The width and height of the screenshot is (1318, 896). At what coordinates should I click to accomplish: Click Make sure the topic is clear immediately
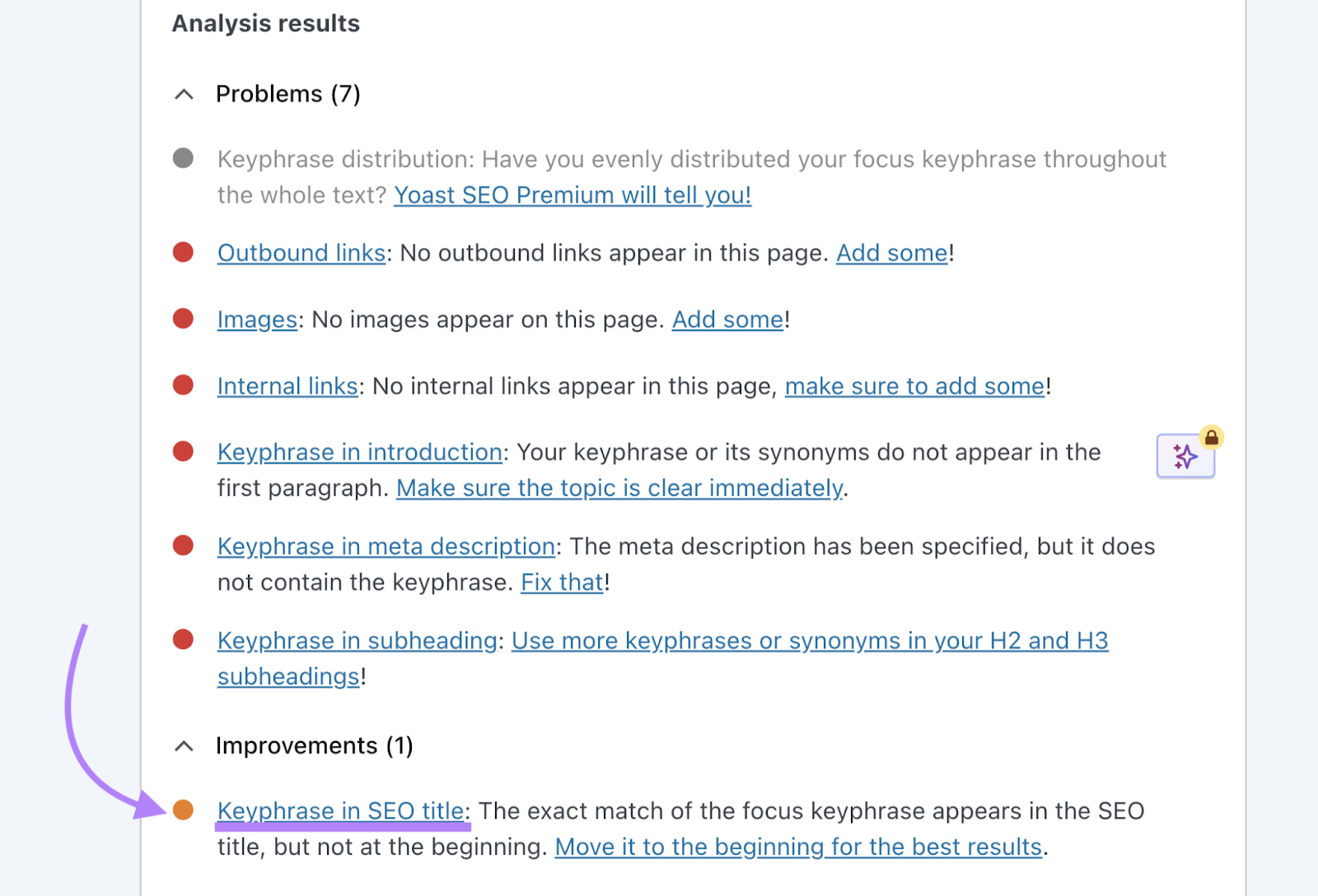(620, 488)
